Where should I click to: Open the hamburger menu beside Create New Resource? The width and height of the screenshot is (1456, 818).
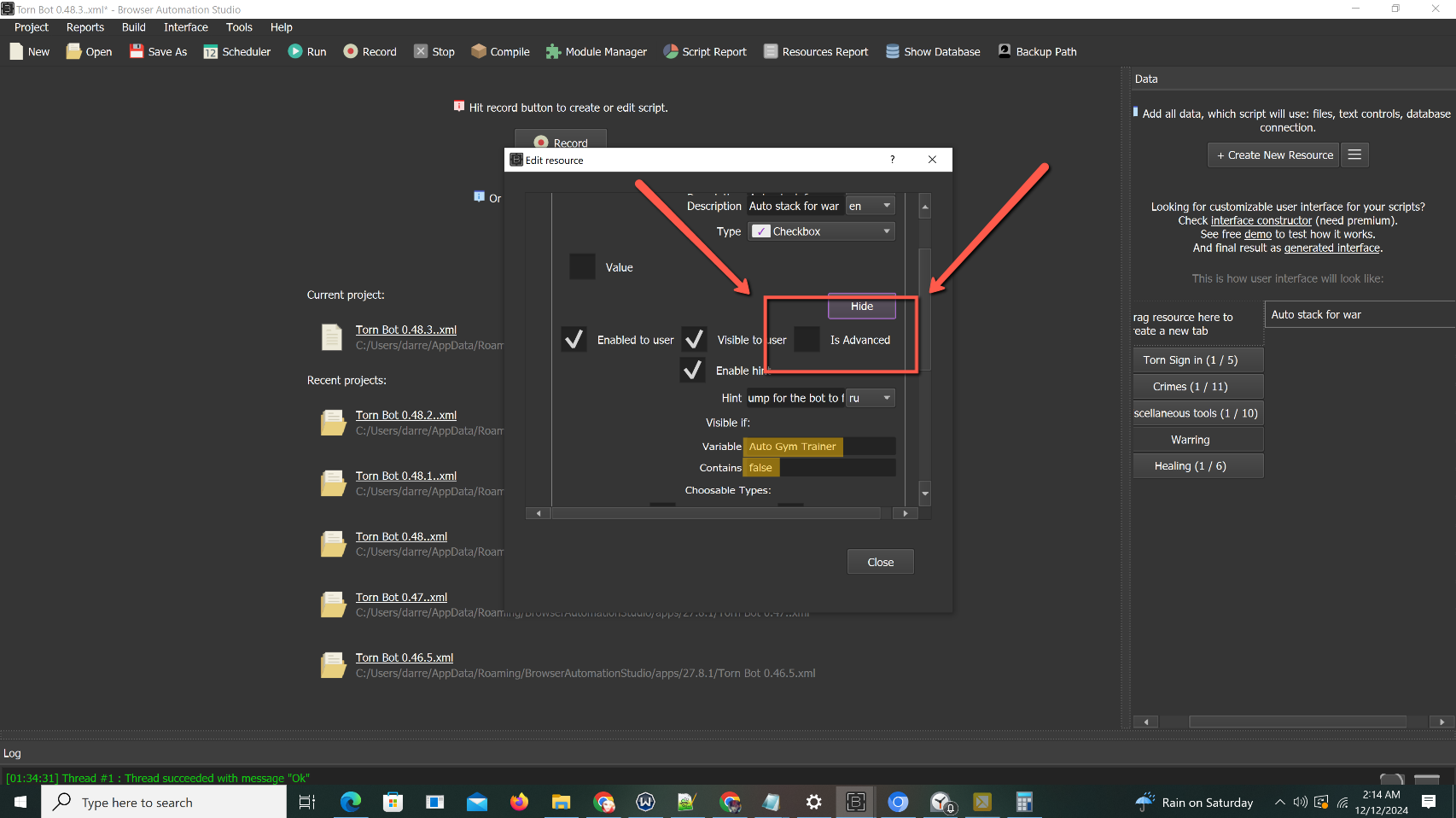point(1354,155)
